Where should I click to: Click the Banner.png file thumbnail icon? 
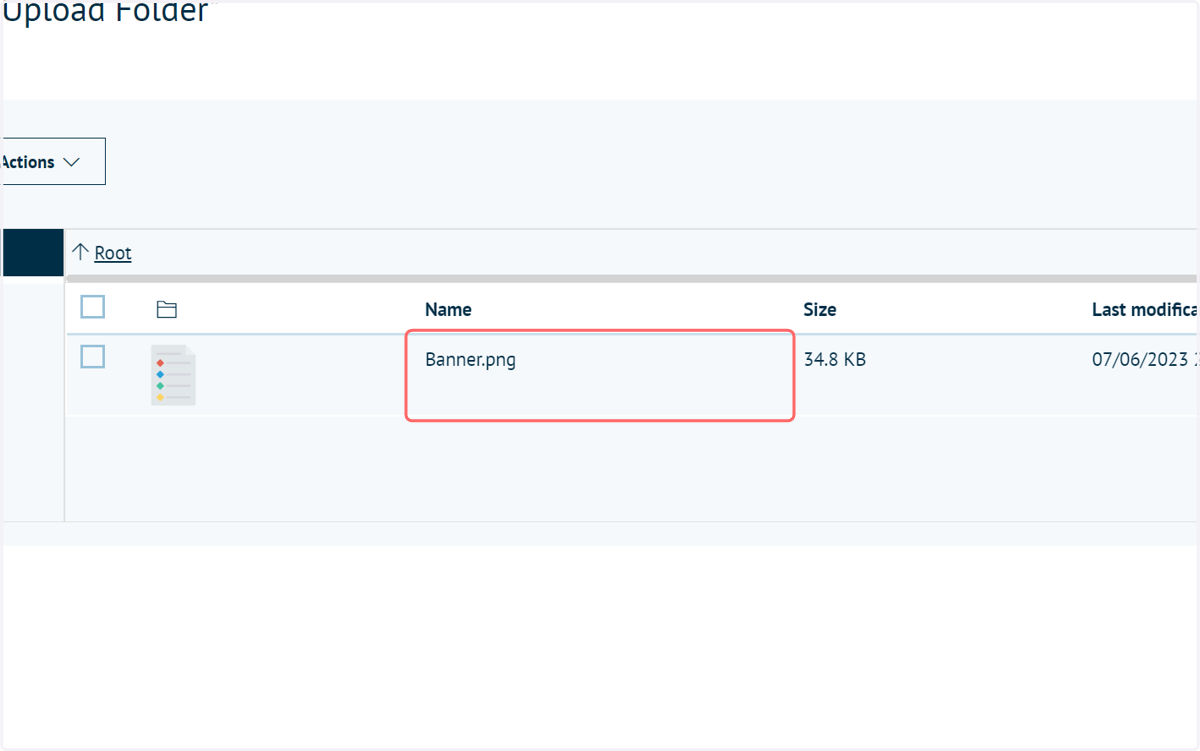[173, 375]
